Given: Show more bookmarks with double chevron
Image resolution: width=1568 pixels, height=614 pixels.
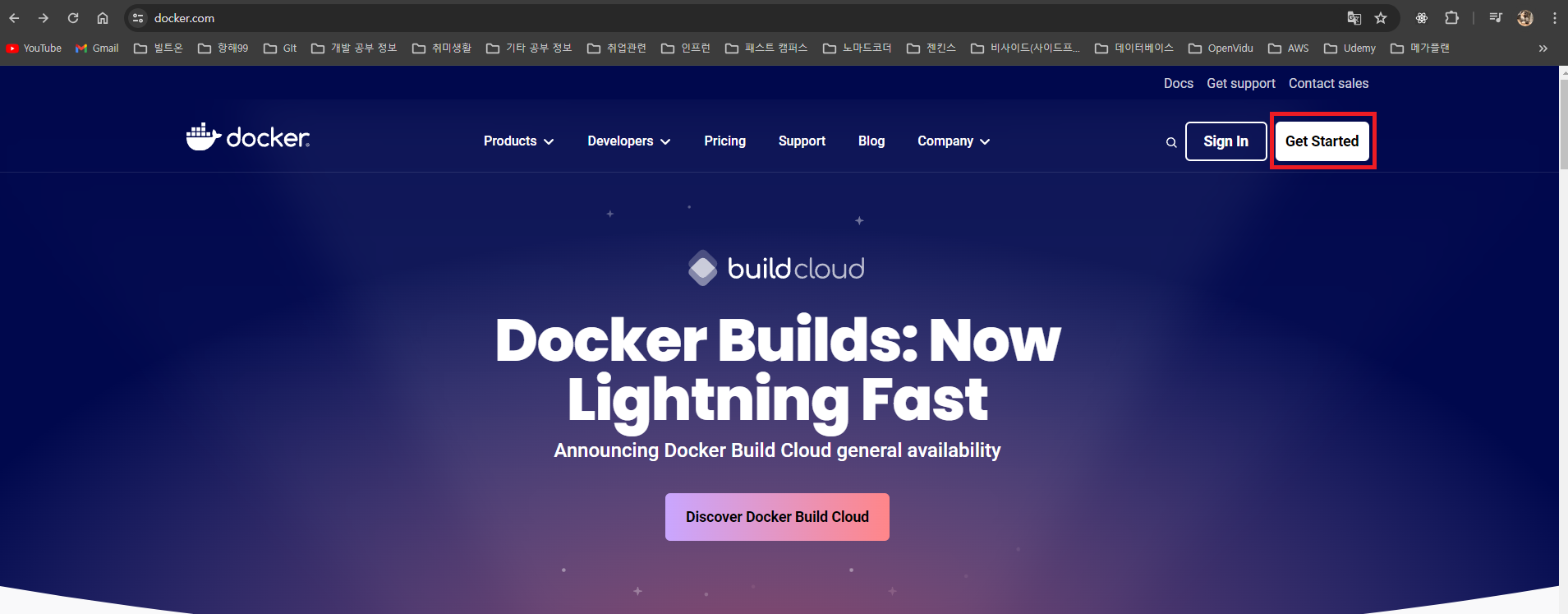Looking at the screenshot, I should tap(1543, 48).
